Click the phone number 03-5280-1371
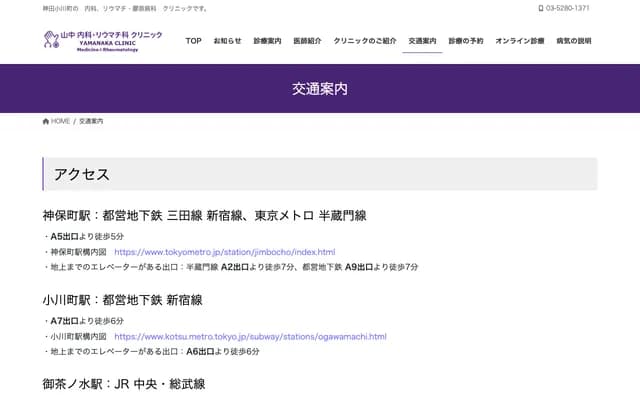The width and height of the screenshot is (640, 400). 568,8
